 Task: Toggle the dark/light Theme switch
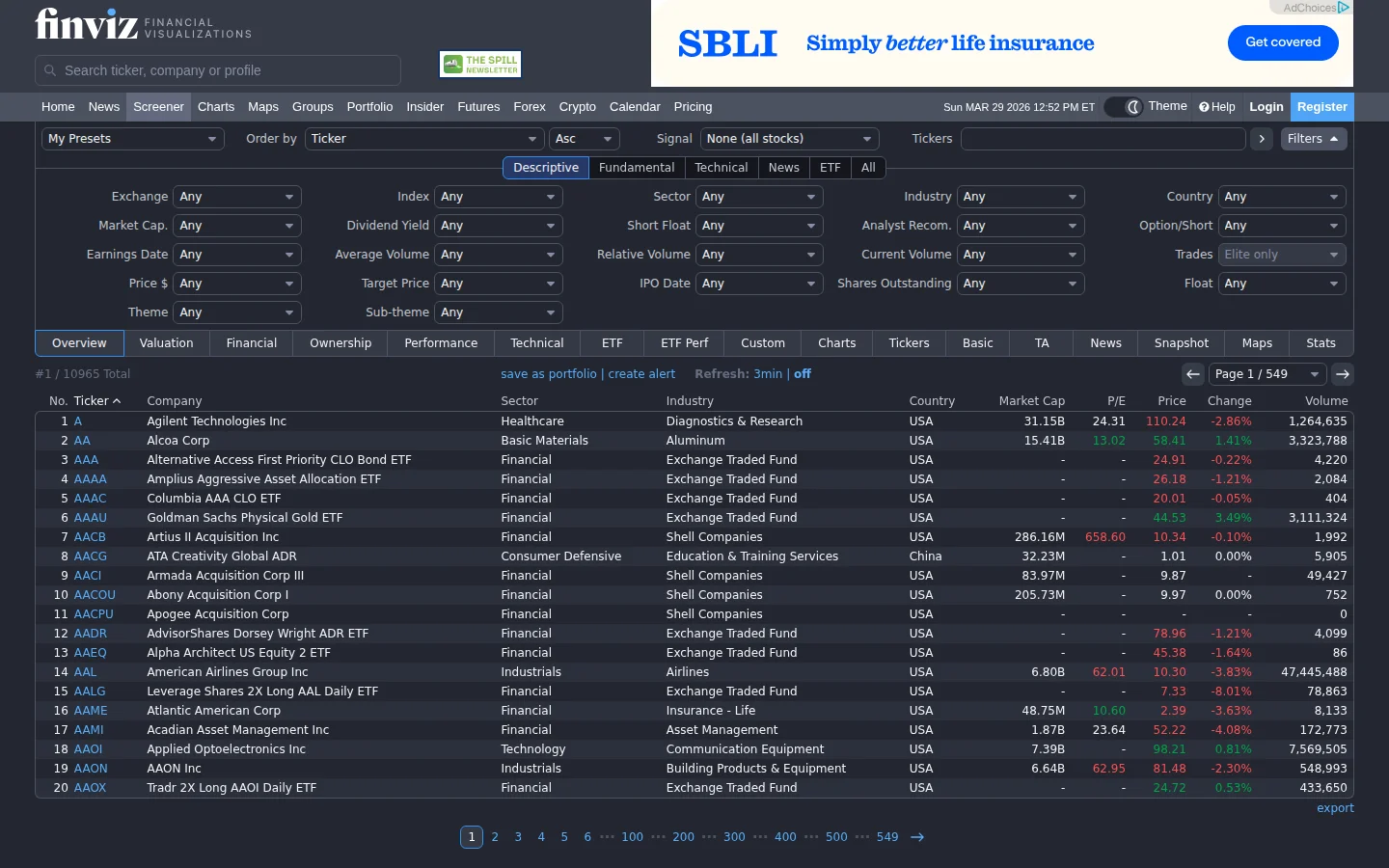tap(1124, 107)
